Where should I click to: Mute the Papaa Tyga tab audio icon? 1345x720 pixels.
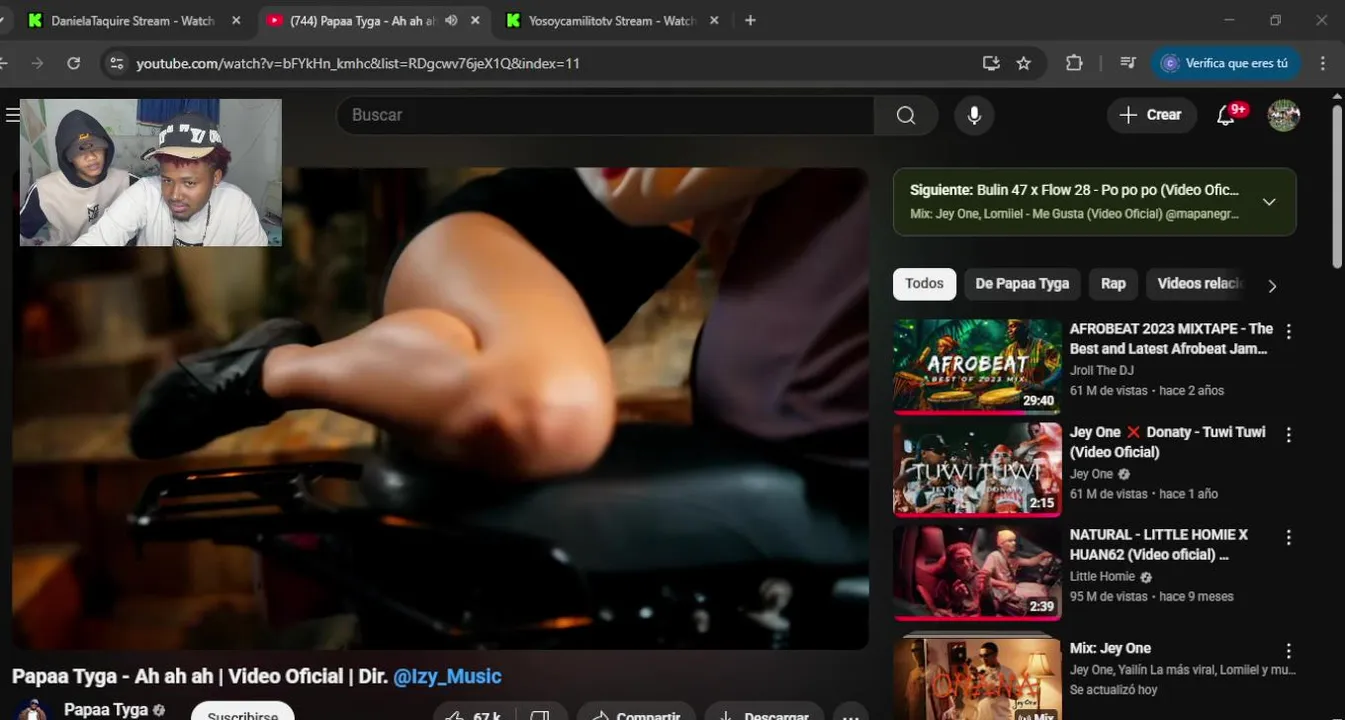(x=451, y=20)
